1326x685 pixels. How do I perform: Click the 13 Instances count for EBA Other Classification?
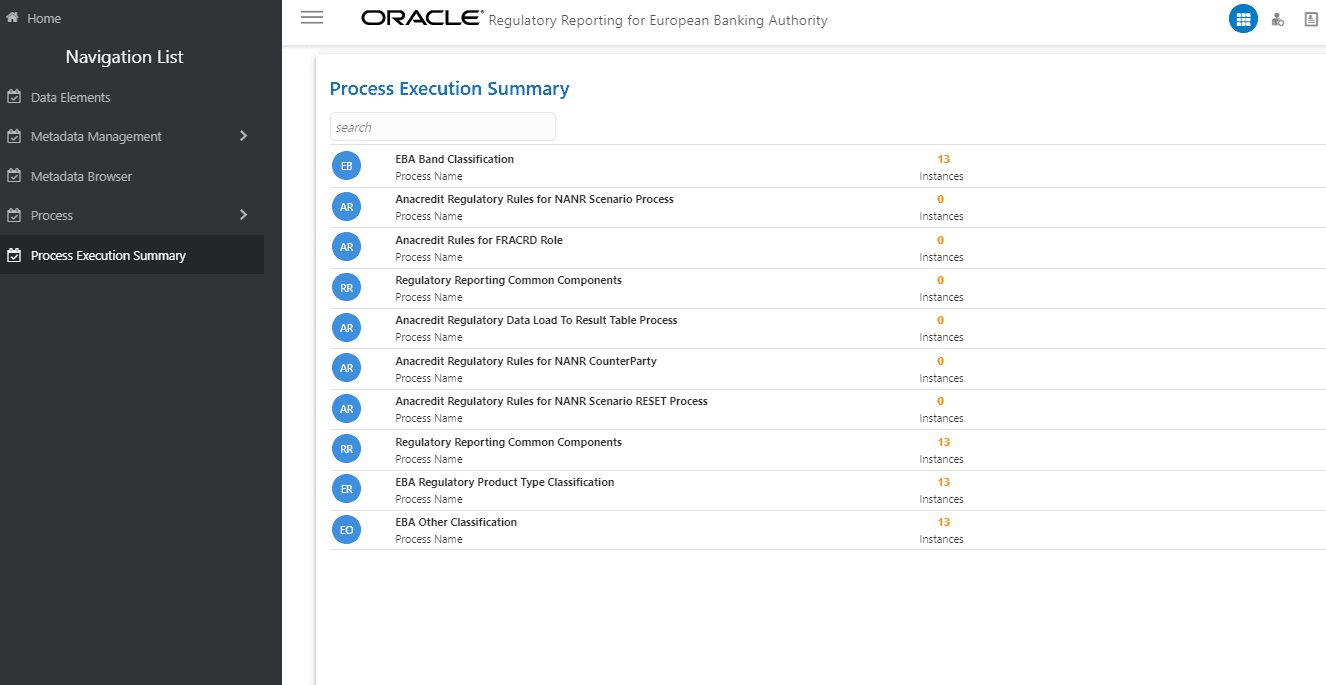point(940,529)
